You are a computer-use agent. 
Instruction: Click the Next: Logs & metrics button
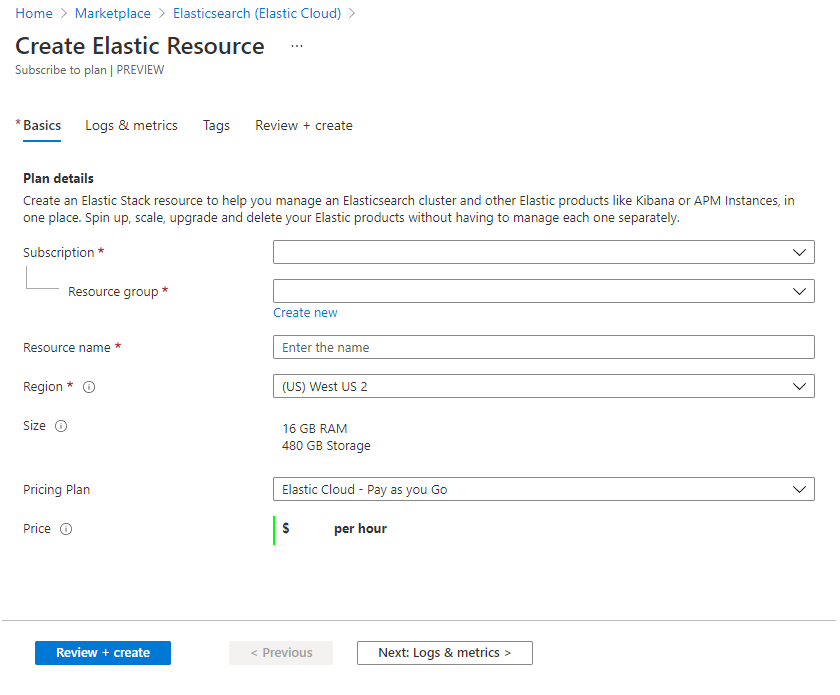click(444, 653)
